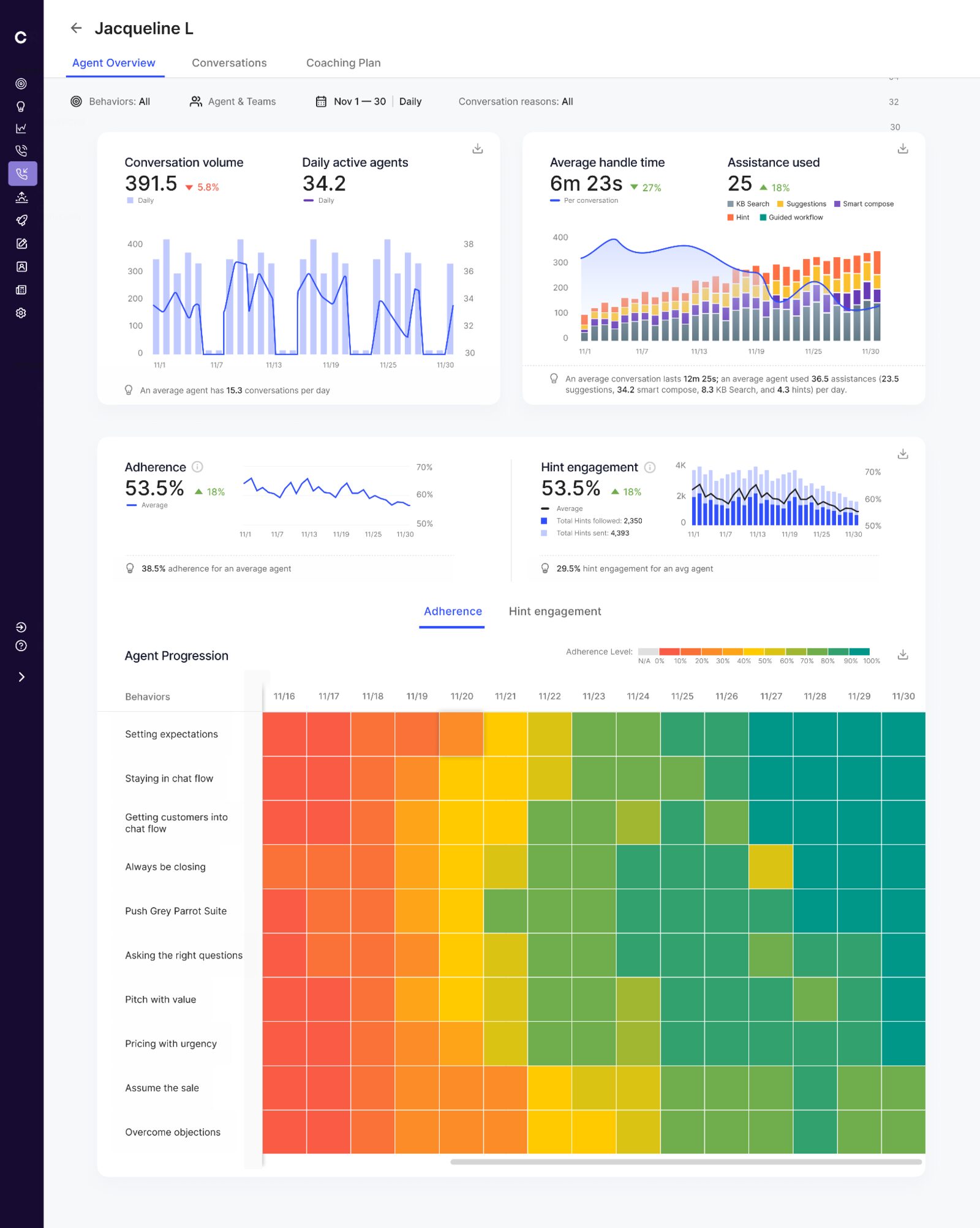Select the highlighted incoming call sidebar icon

23,174
